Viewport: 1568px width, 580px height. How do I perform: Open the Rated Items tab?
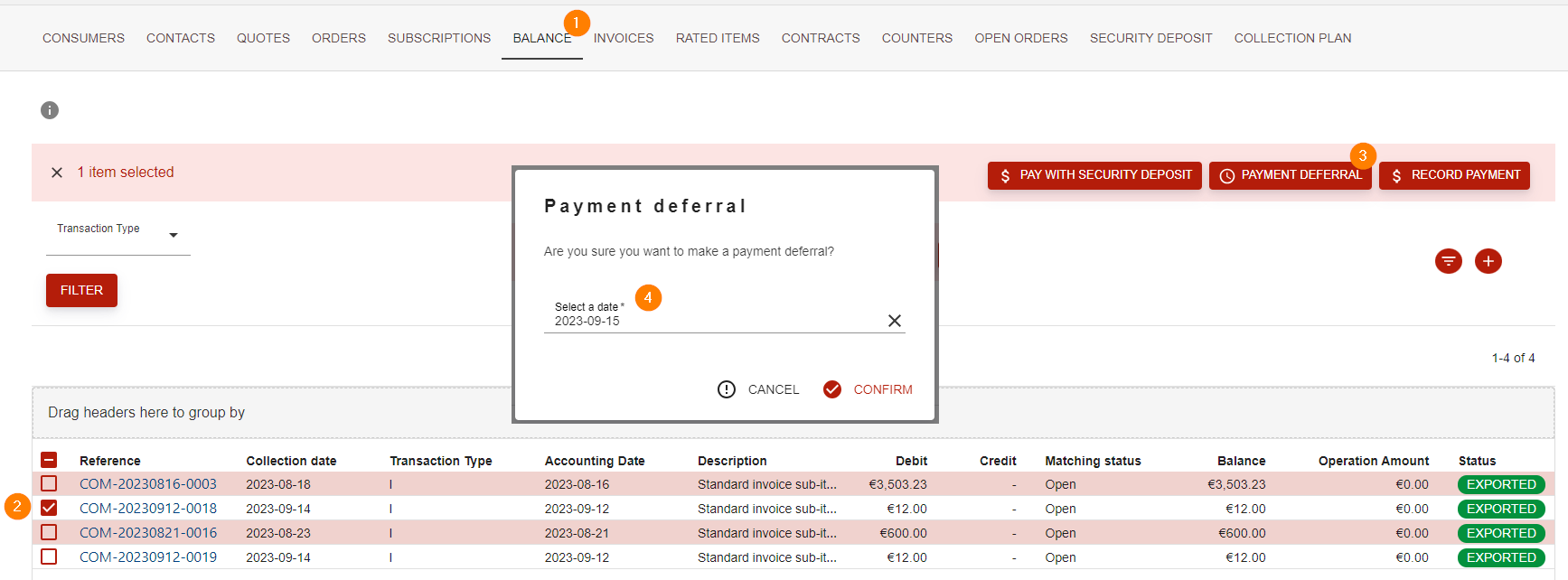coord(718,38)
